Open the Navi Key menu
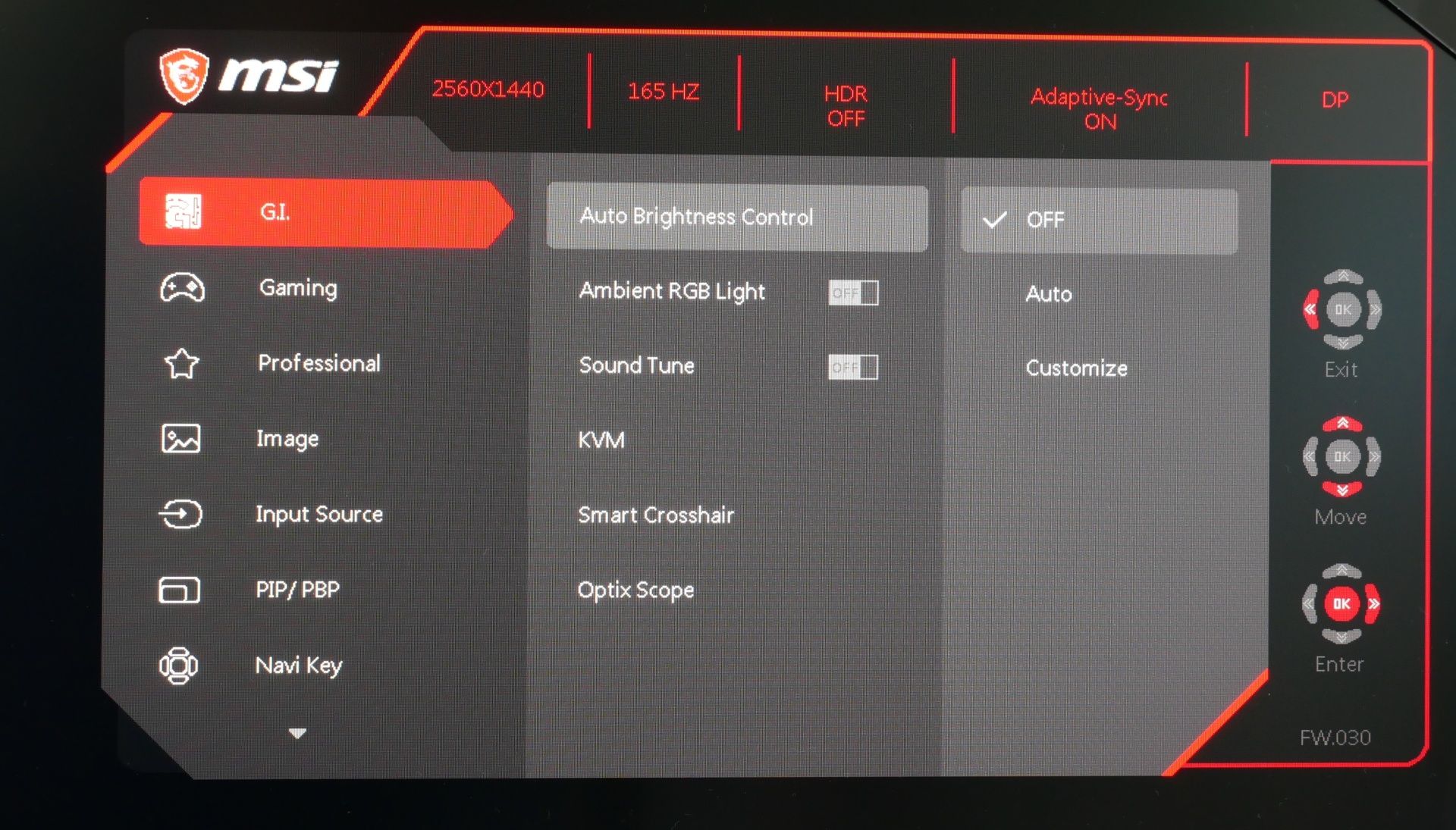Viewport: 1456px width, 830px height. [299, 666]
